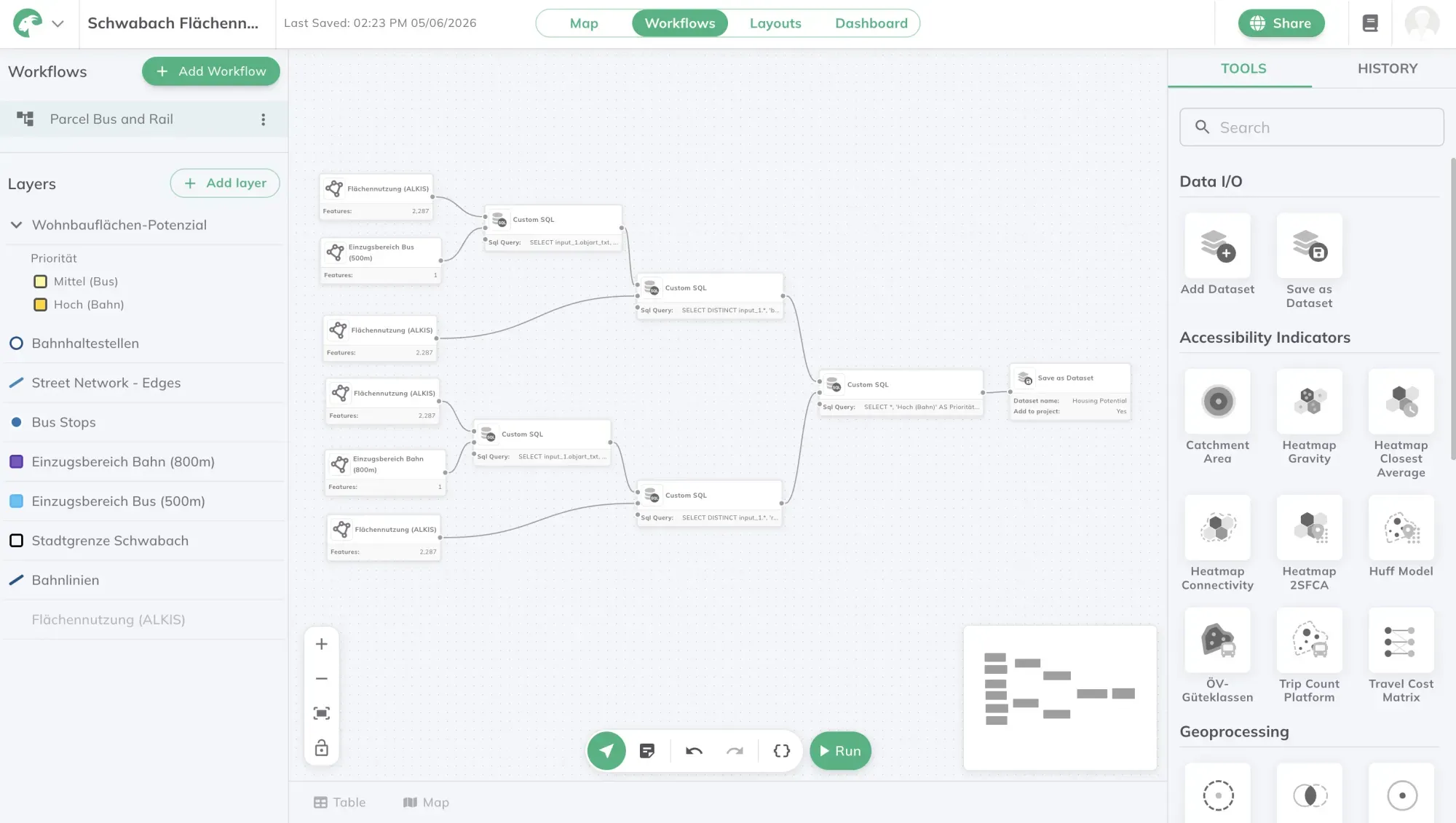Viewport: 1456px width, 823px height.
Task: Click the Hoch (Bahn) yellow swatch
Action: coord(41,305)
